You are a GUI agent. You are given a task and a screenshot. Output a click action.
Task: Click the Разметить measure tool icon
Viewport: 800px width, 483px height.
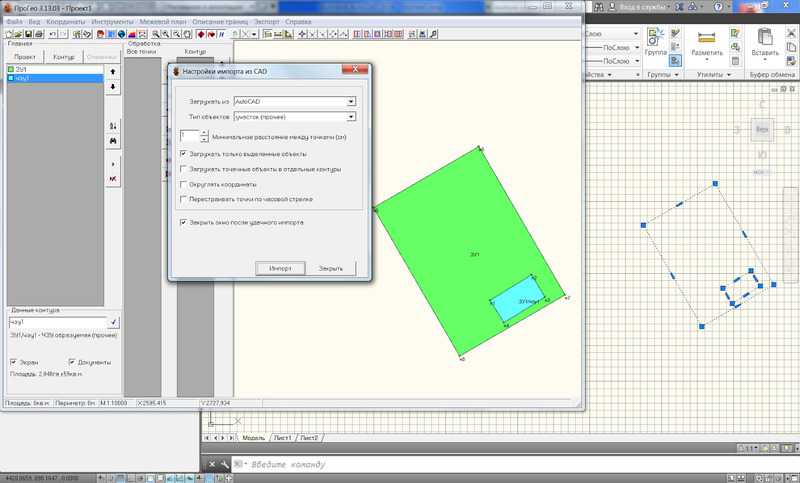[707, 38]
